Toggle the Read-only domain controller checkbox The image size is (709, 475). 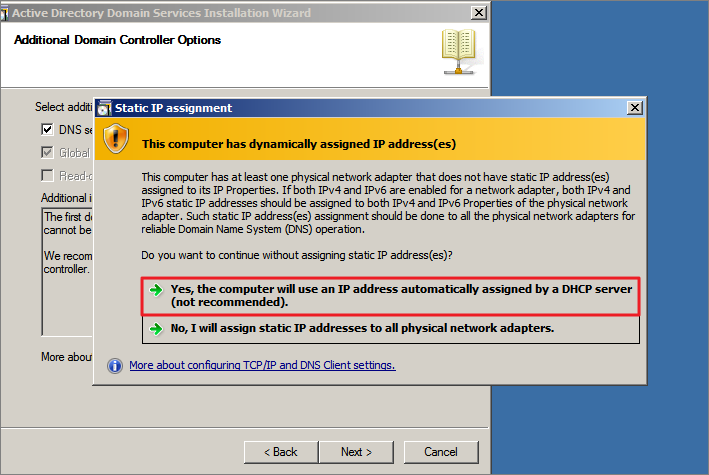[x=47, y=175]
